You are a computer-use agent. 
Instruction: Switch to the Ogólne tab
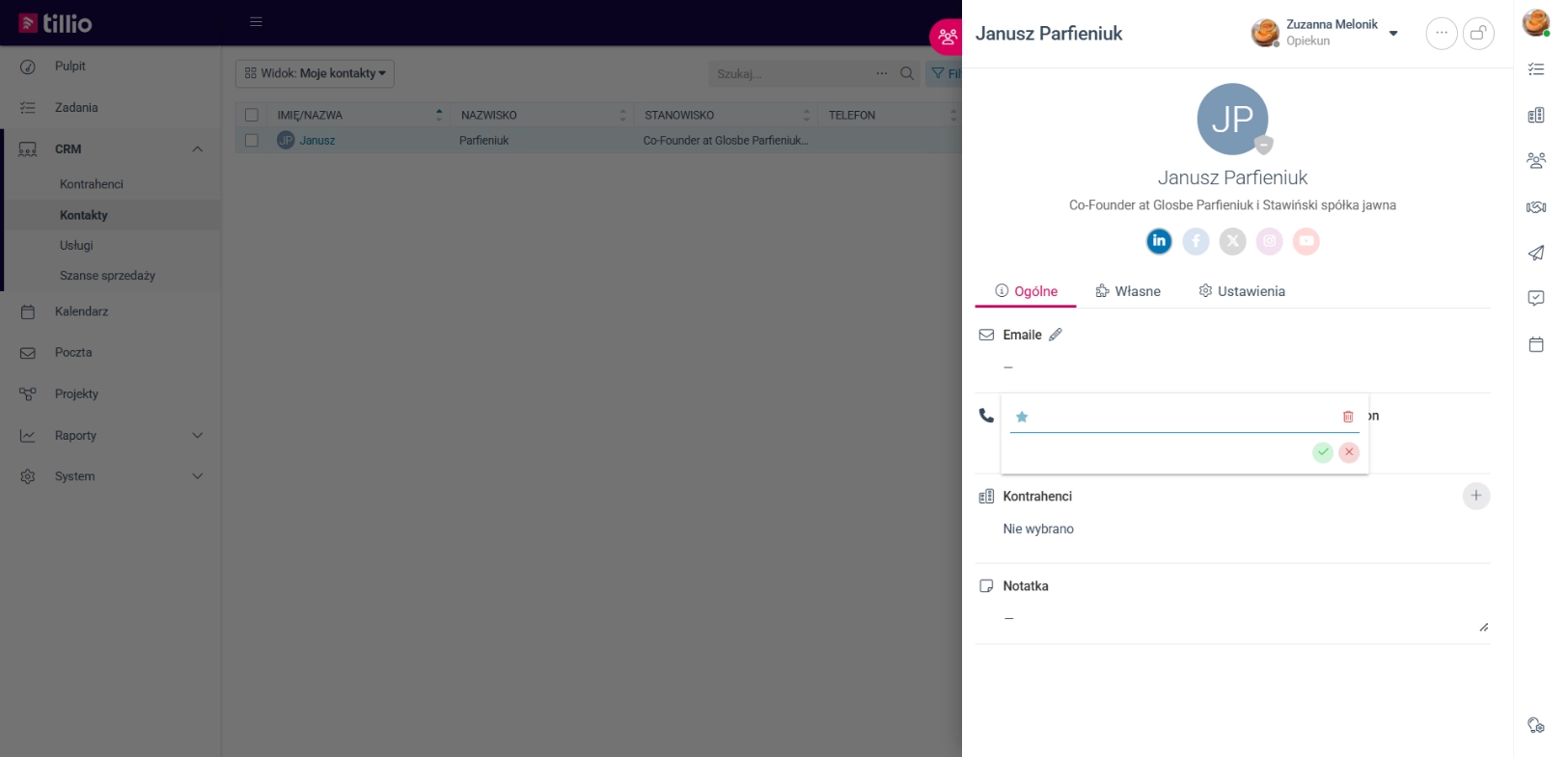click(x=1026, y=291)
